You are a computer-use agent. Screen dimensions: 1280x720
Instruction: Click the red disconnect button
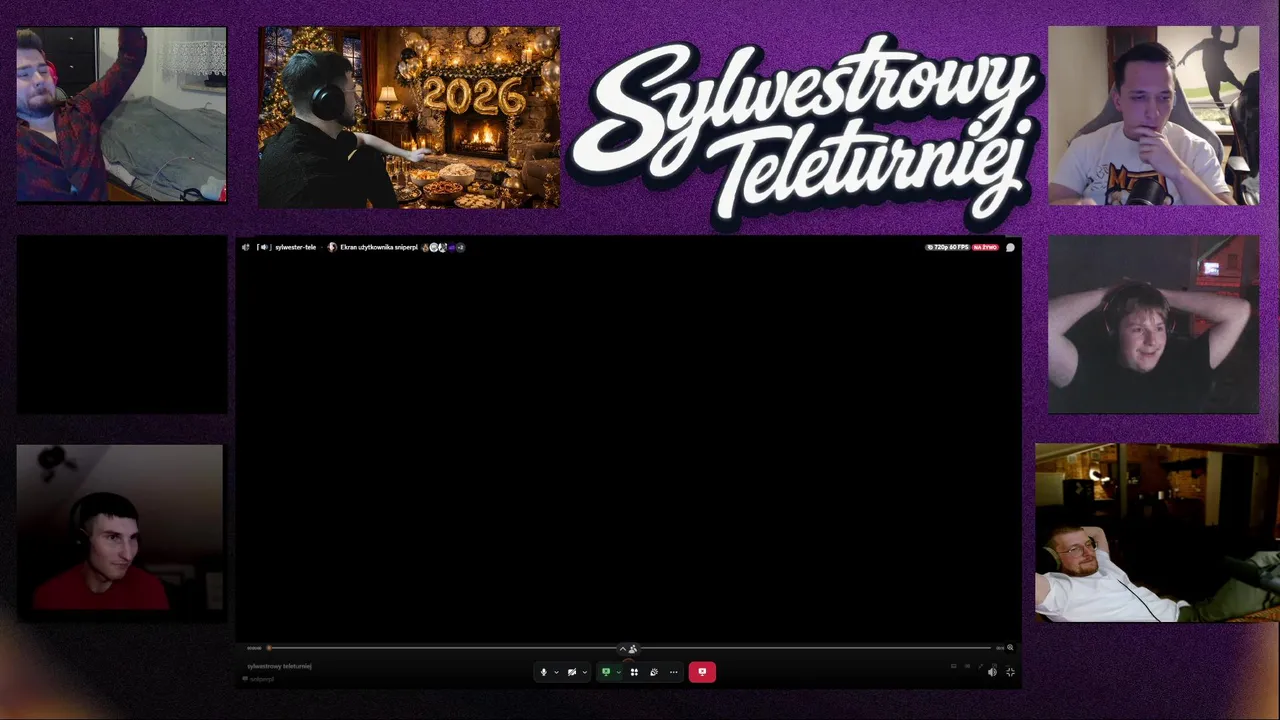[x=702, y=672]
